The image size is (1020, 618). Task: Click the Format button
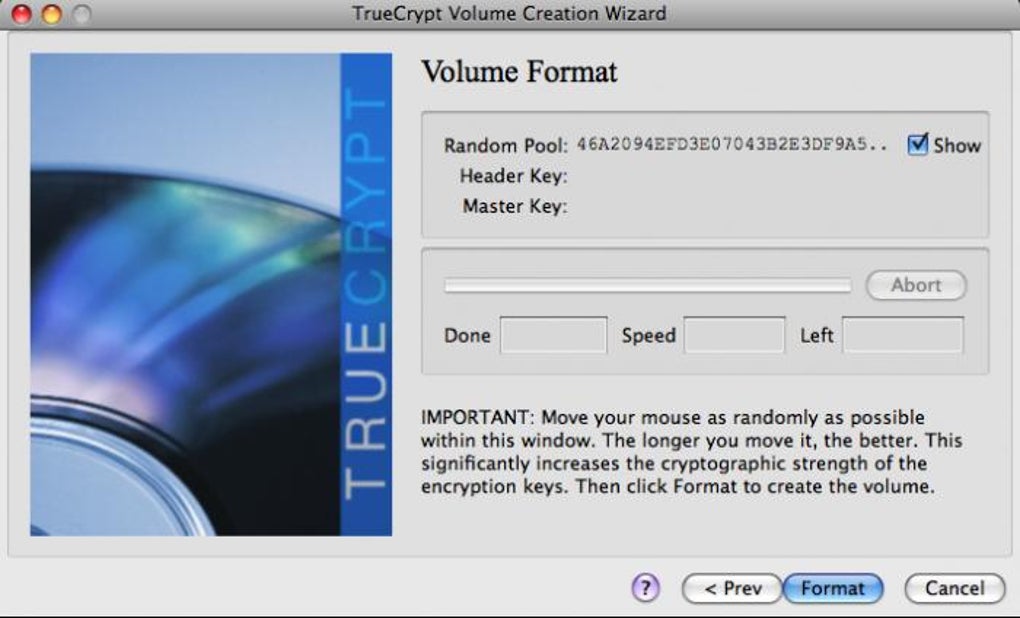point(833,589)
